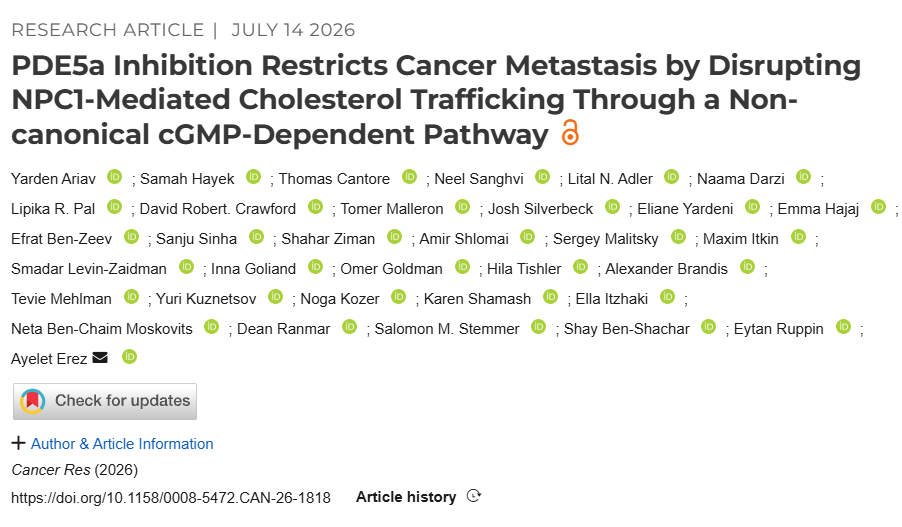Viewport: 902px width, 527px height.
Task: Open the ORCID icon beside Eytan Ruppin
Action: coord(843,327)
